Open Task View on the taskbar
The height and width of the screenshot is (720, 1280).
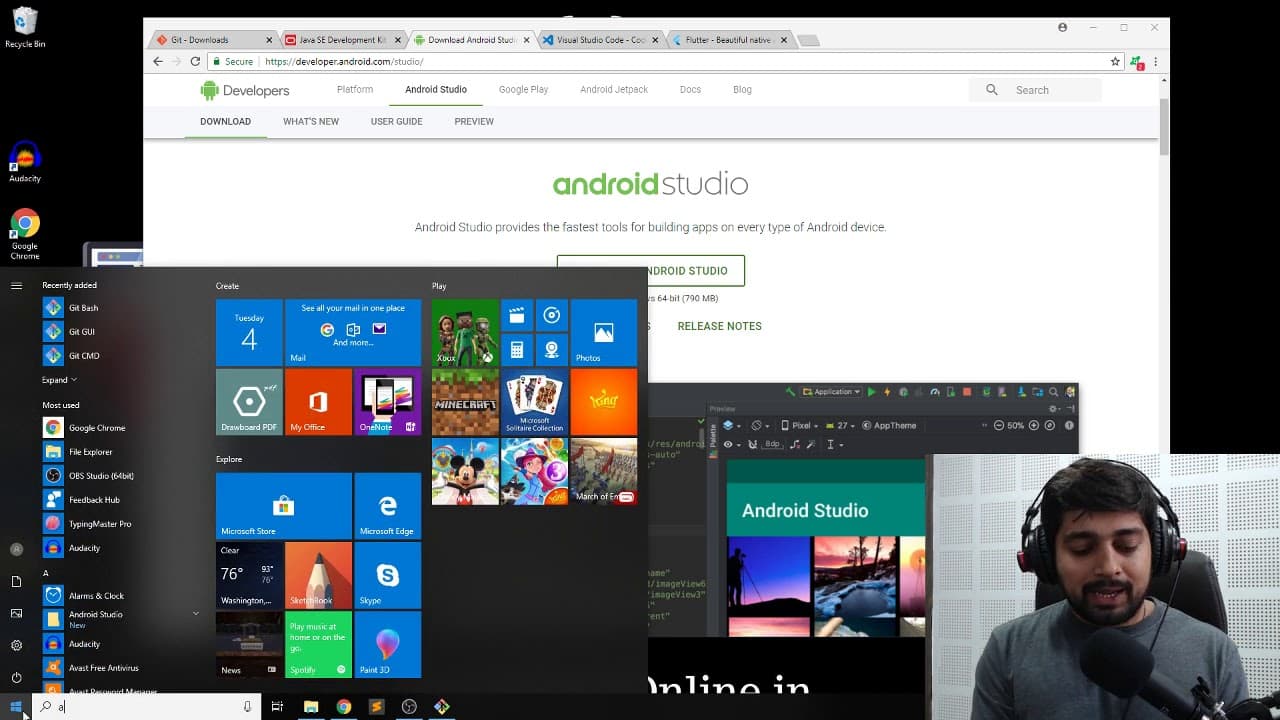(x=277, y=707)
